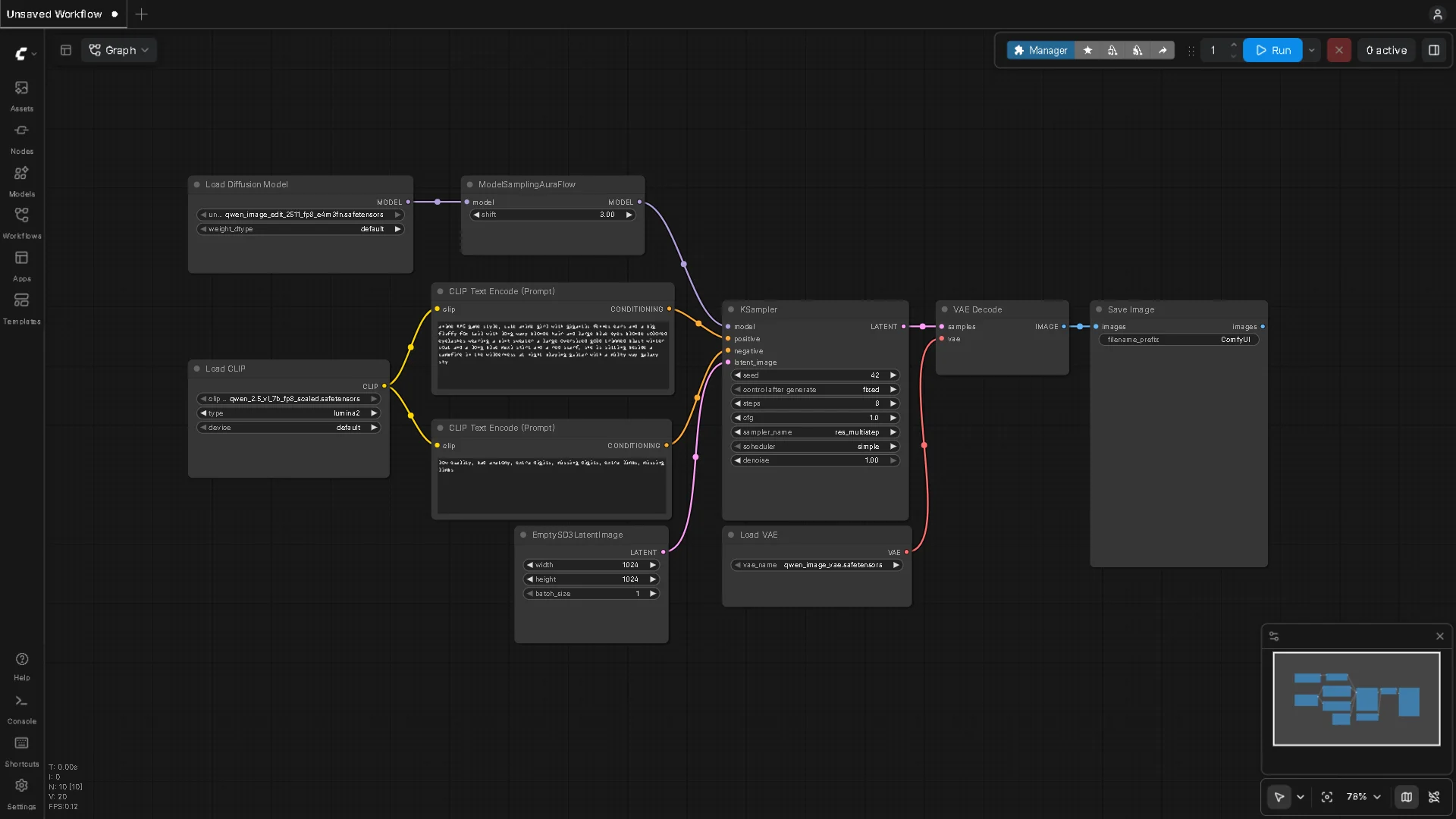Screen dimensions: 1456x819
Task: Open the Workflows sidebar panel
Action: 21,223
